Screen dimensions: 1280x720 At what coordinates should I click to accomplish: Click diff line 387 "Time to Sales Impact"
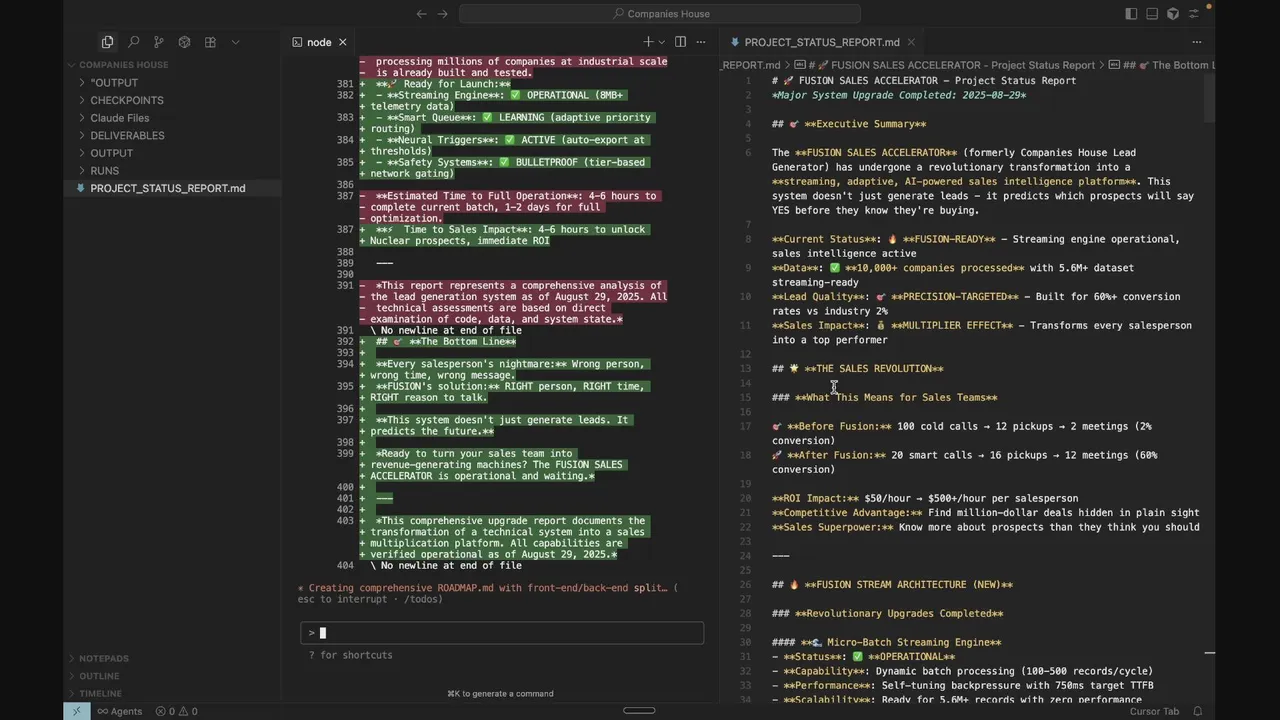tap(505, 235)
